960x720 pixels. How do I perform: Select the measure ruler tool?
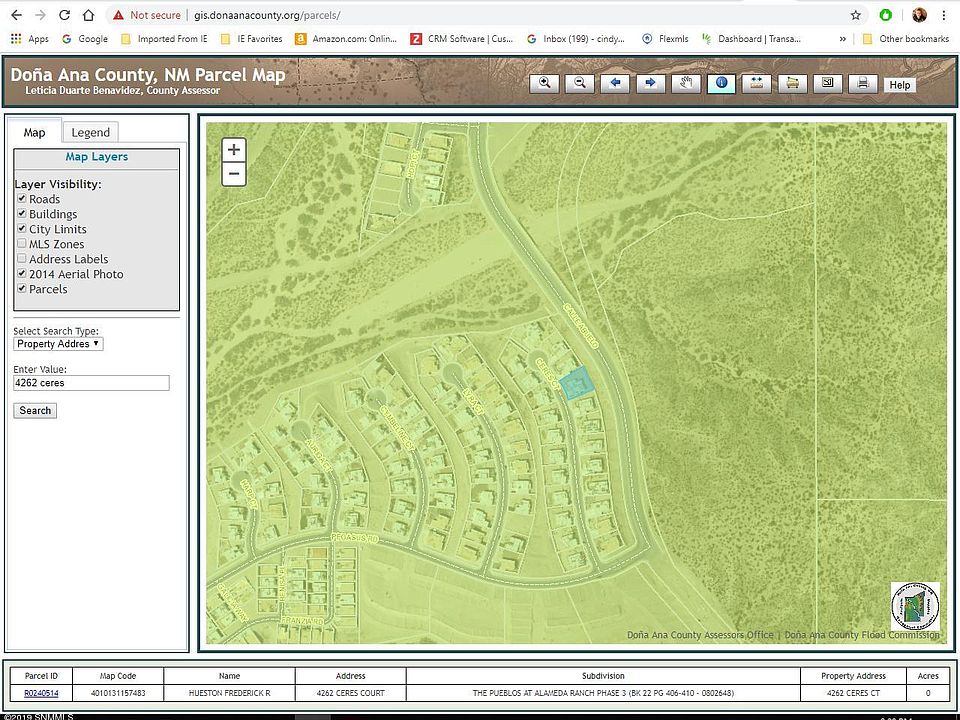756,84
